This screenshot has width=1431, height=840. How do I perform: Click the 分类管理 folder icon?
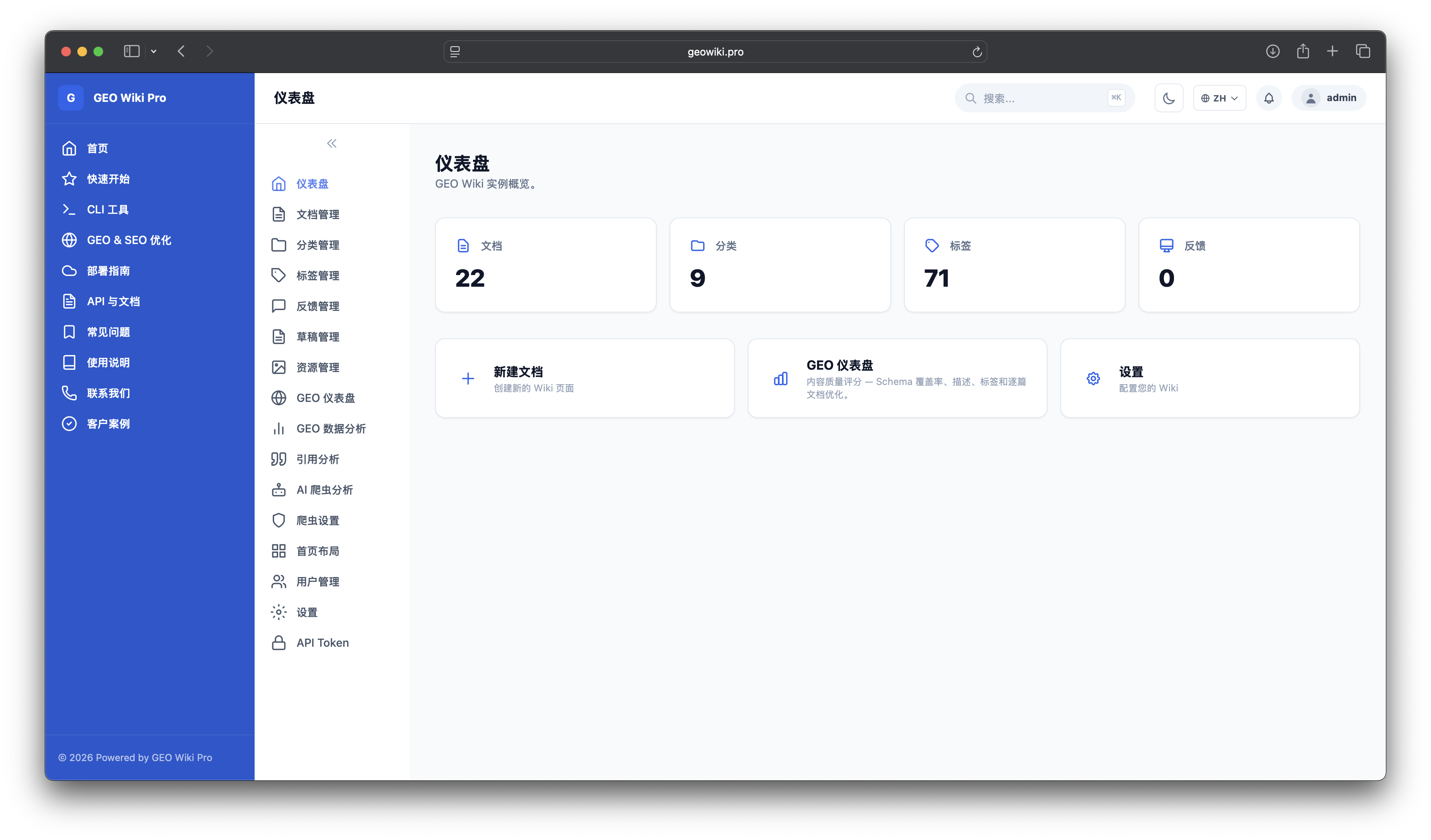click(x=278, y=245)
